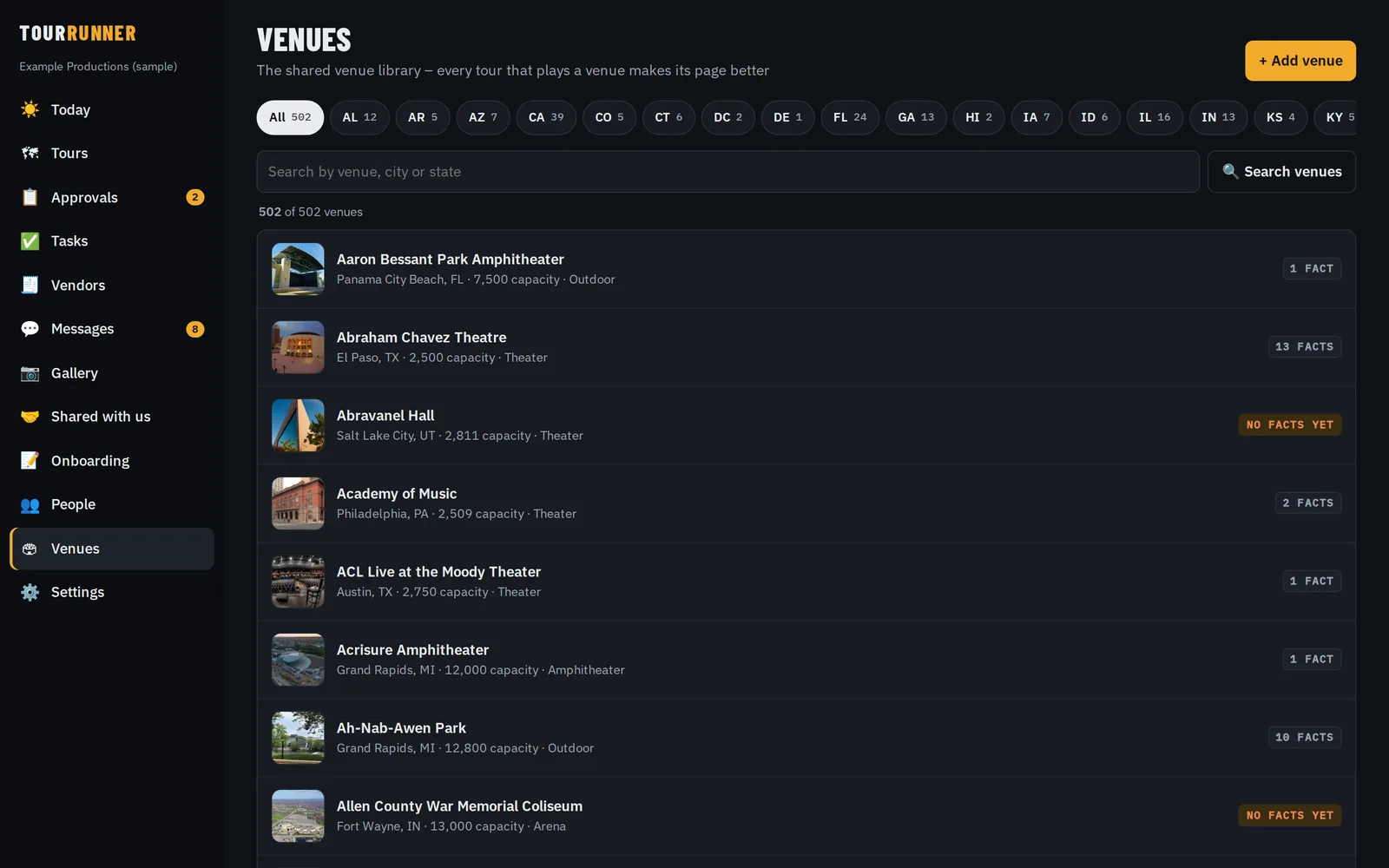Focus the venue search input field
Viewport: 1389px width, 868px height.
point(727,172)
